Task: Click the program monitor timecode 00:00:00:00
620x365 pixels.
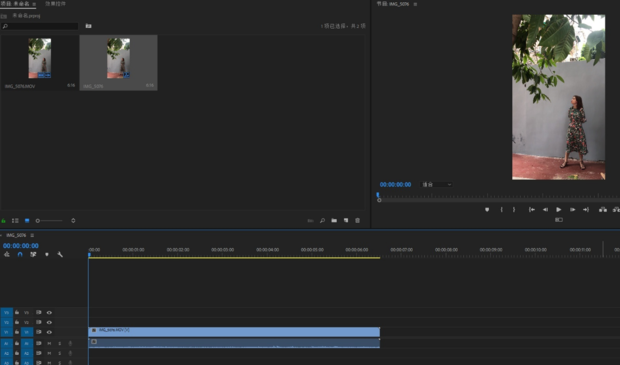Action: pyautogui.click(x=395, y=185)
